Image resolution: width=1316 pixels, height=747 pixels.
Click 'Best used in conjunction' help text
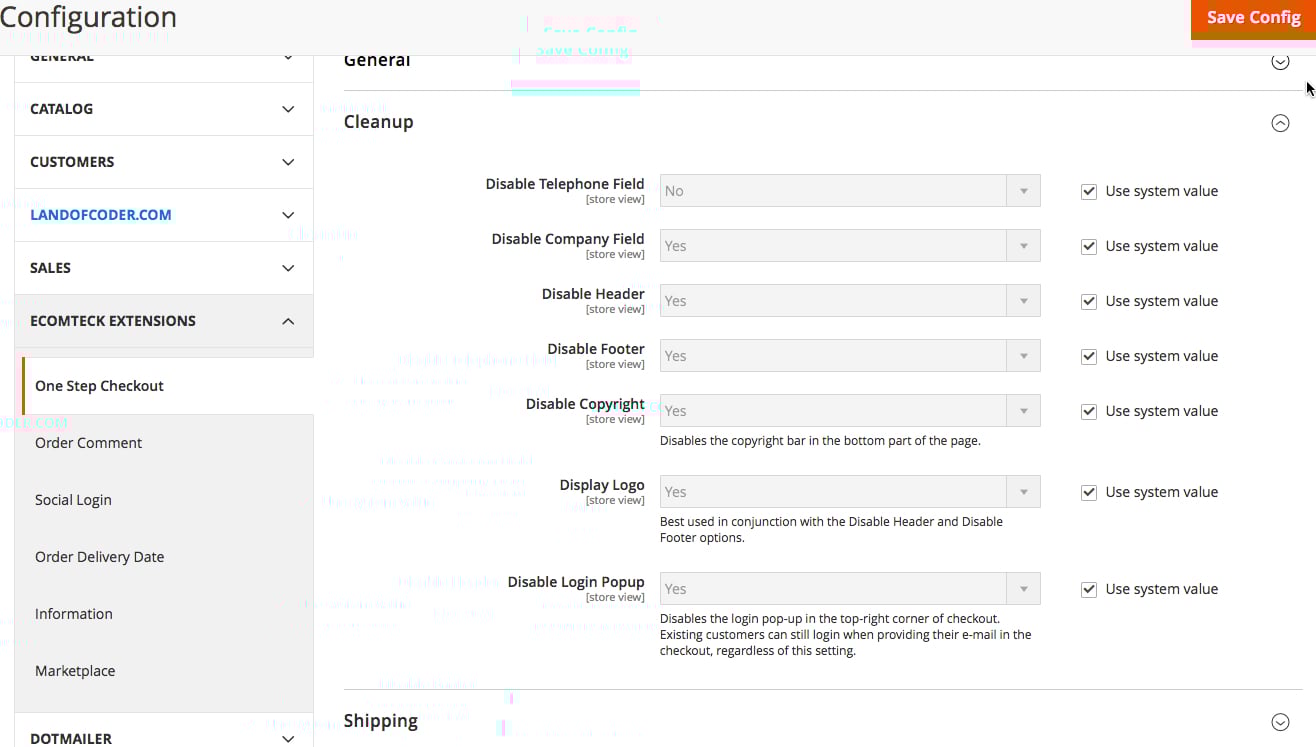[x=831, y=529]
